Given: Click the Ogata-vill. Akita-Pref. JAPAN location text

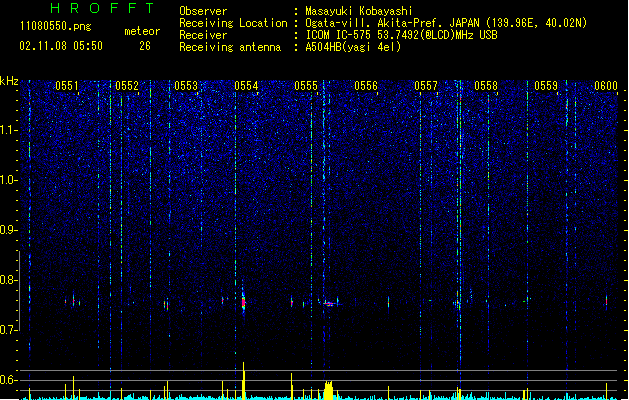Looking at the screenshot, I should coord(446,23).
